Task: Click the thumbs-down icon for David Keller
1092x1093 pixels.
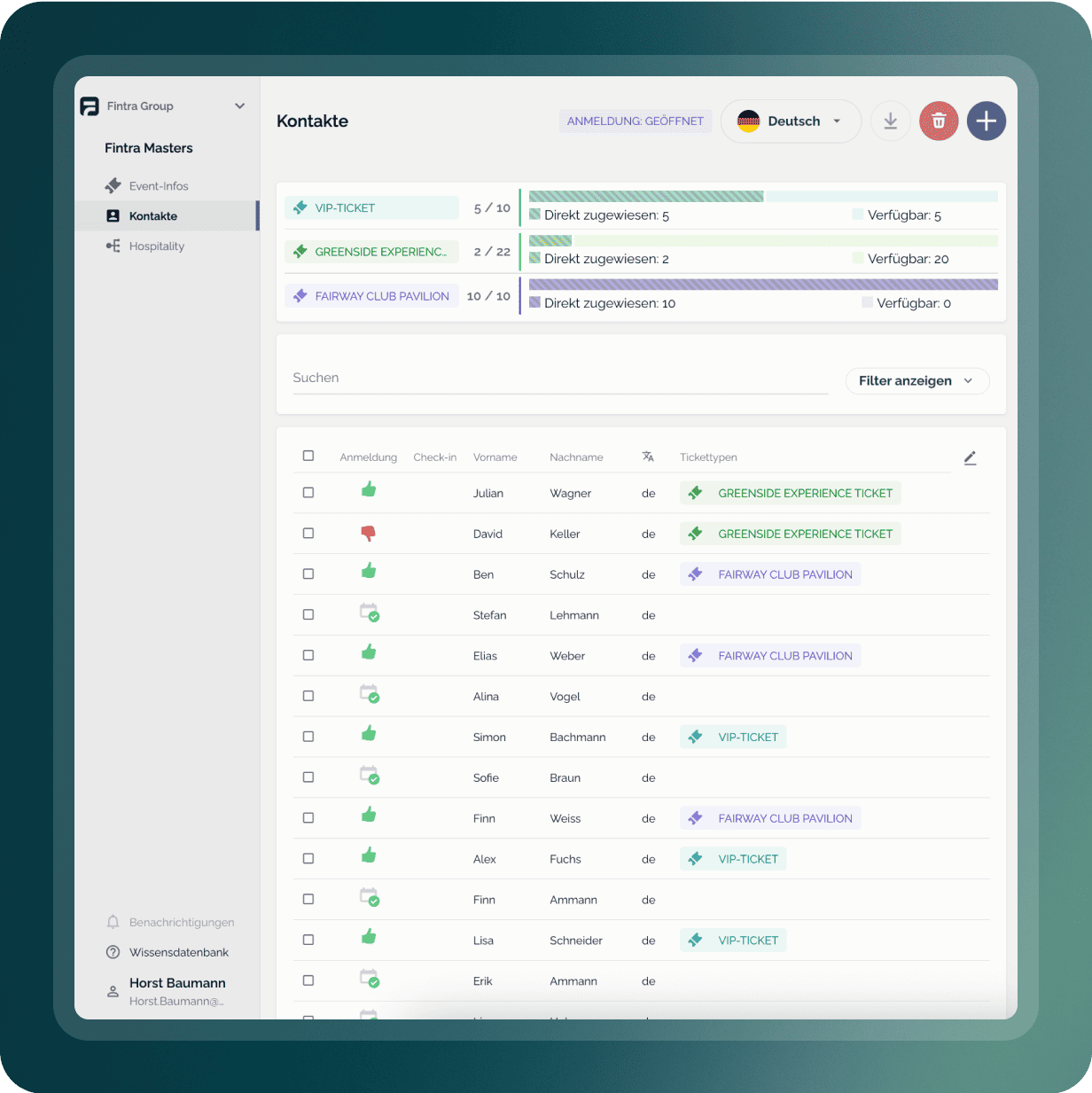Action: coord(369,533)
